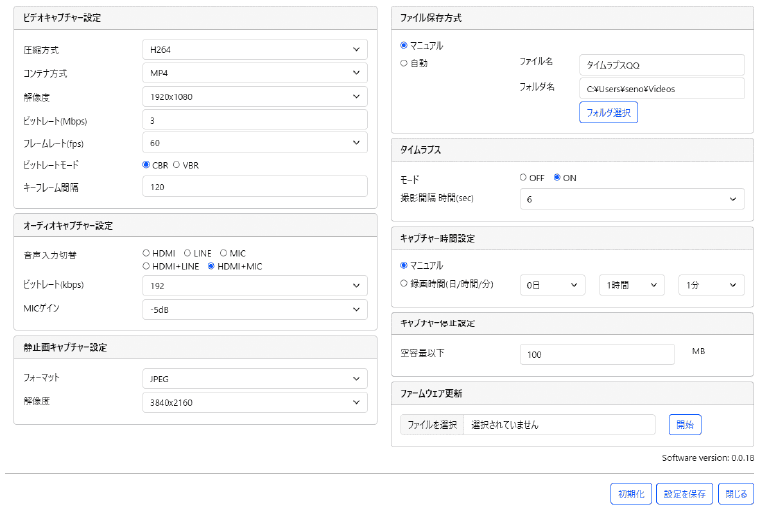Select LINE audio input radio

click(187, 253)
